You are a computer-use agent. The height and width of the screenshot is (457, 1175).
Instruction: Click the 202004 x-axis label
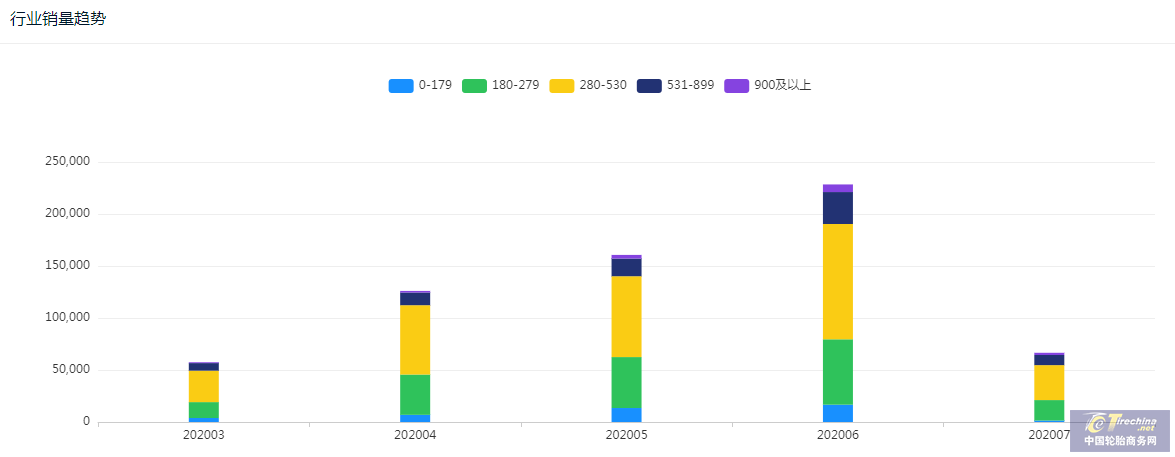[415, 434]
